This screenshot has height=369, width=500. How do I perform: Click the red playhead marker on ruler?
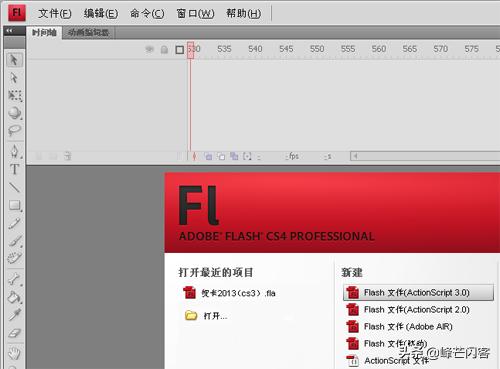pyautogui.click(x=190, y=50)
